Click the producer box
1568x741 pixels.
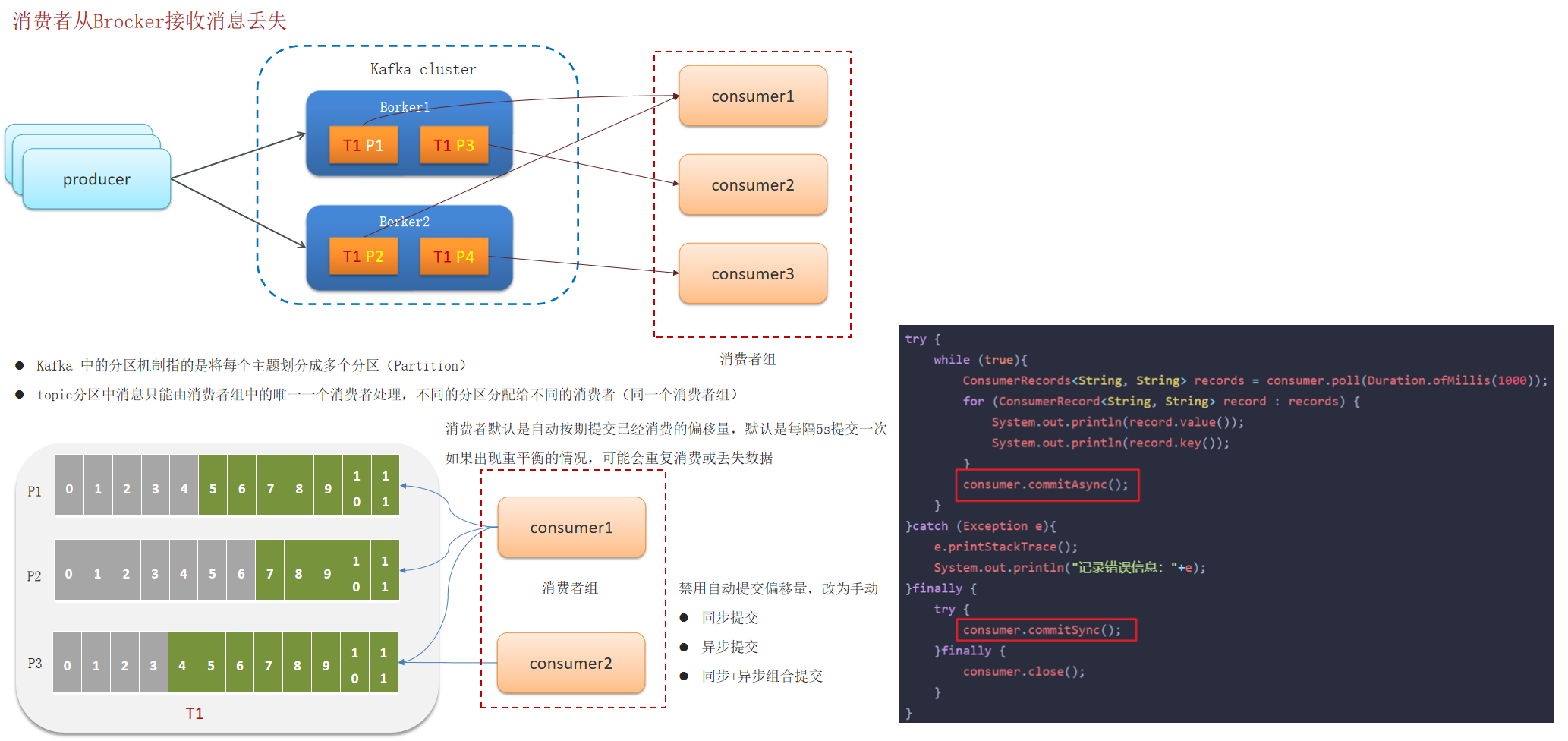click(96, 179)
